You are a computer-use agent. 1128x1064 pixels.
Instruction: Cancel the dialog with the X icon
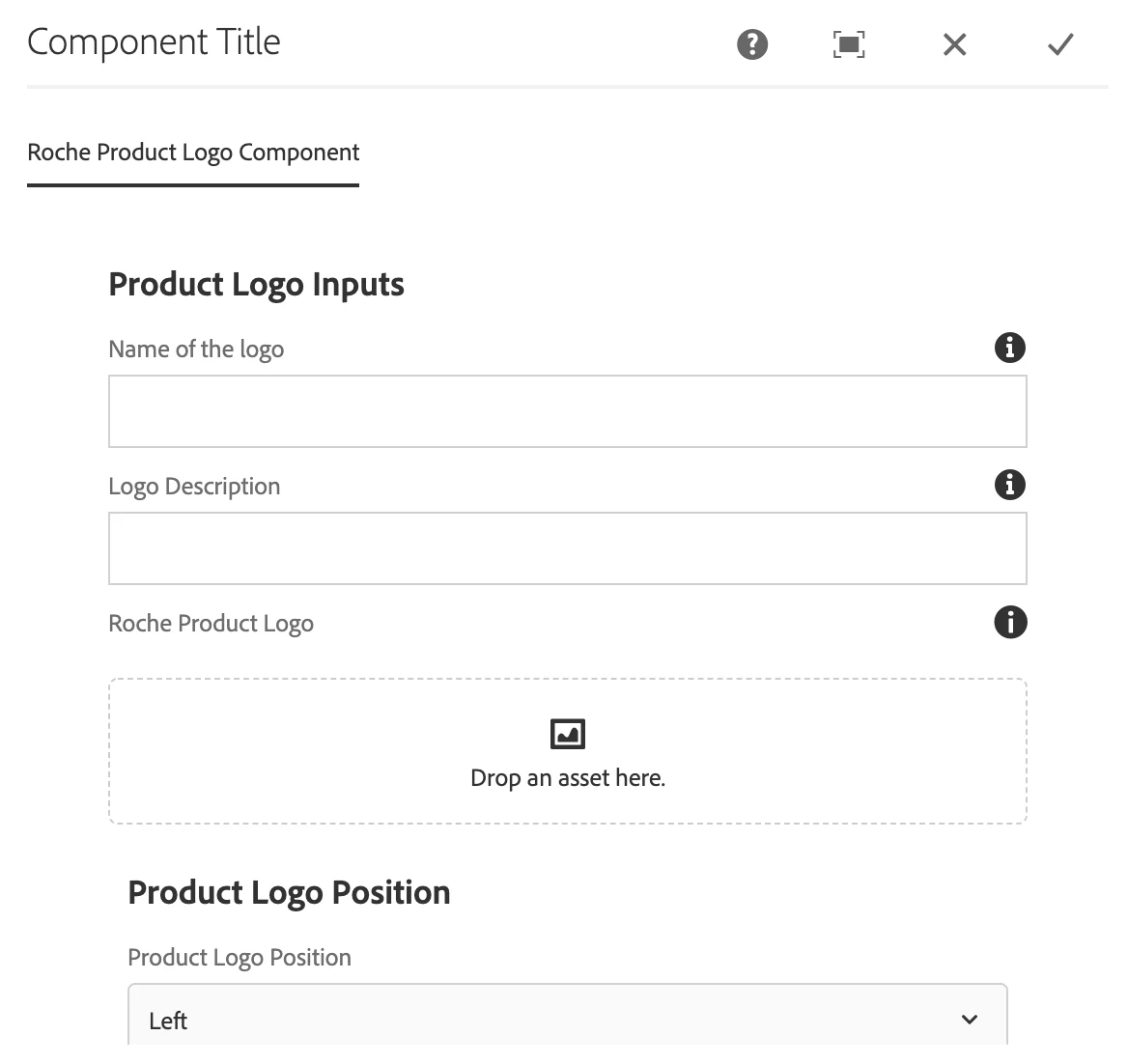pyautogui.click(x=954, y=44)
